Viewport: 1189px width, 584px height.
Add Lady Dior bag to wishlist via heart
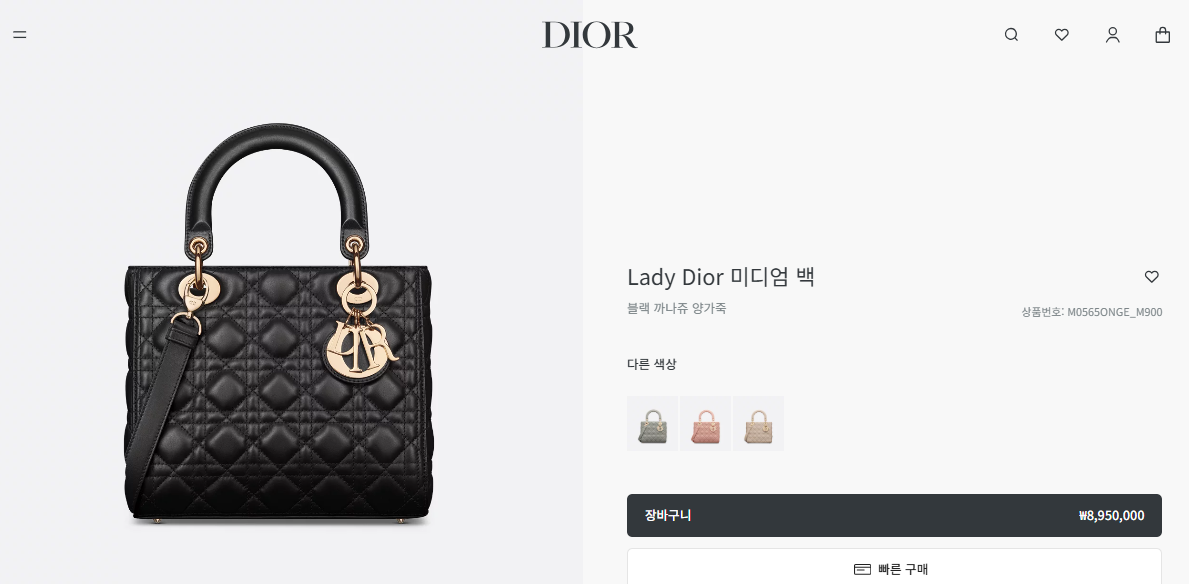tap(1151, 277)
